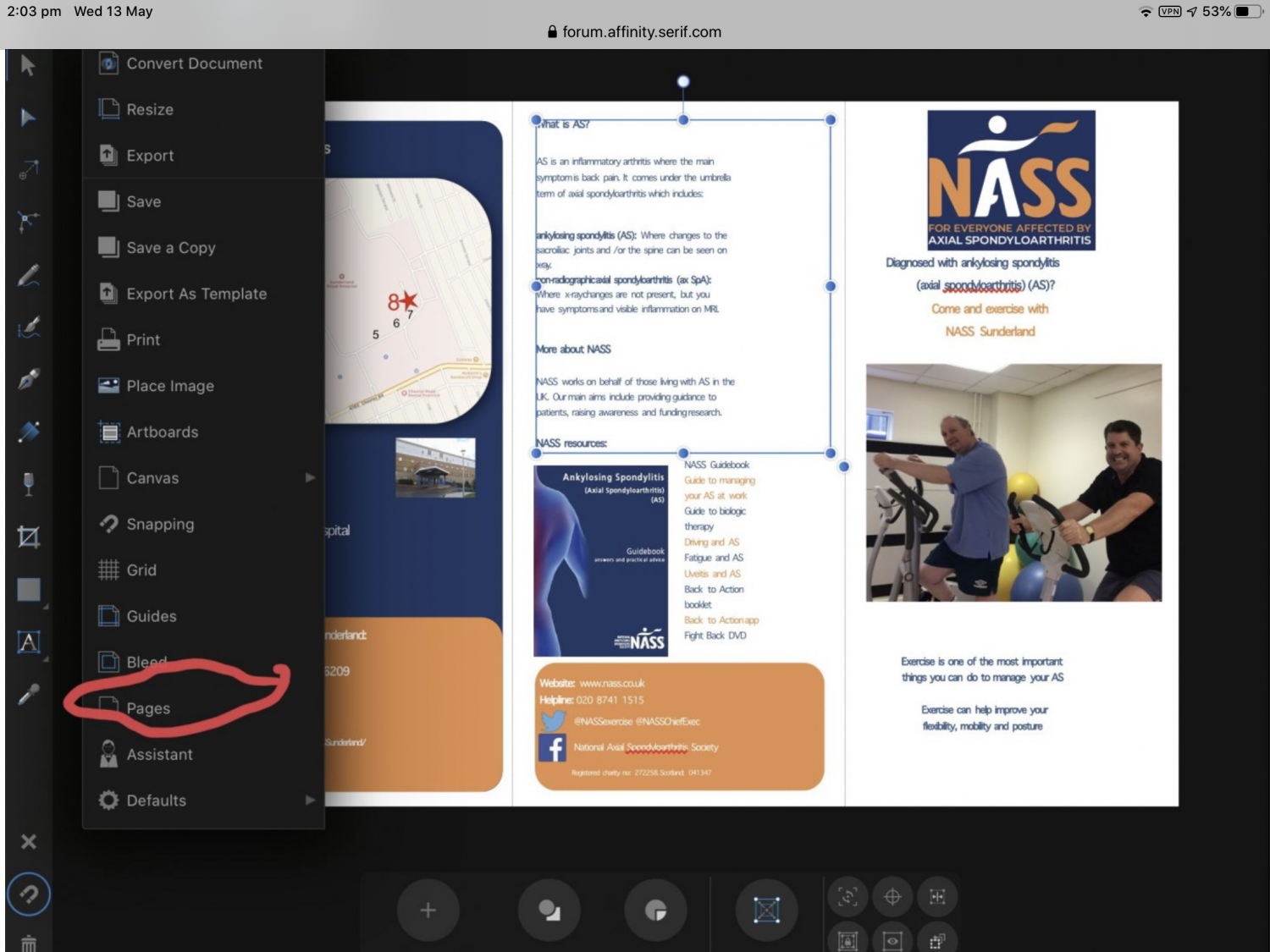Open Bleed menu entry

point(203,663)
